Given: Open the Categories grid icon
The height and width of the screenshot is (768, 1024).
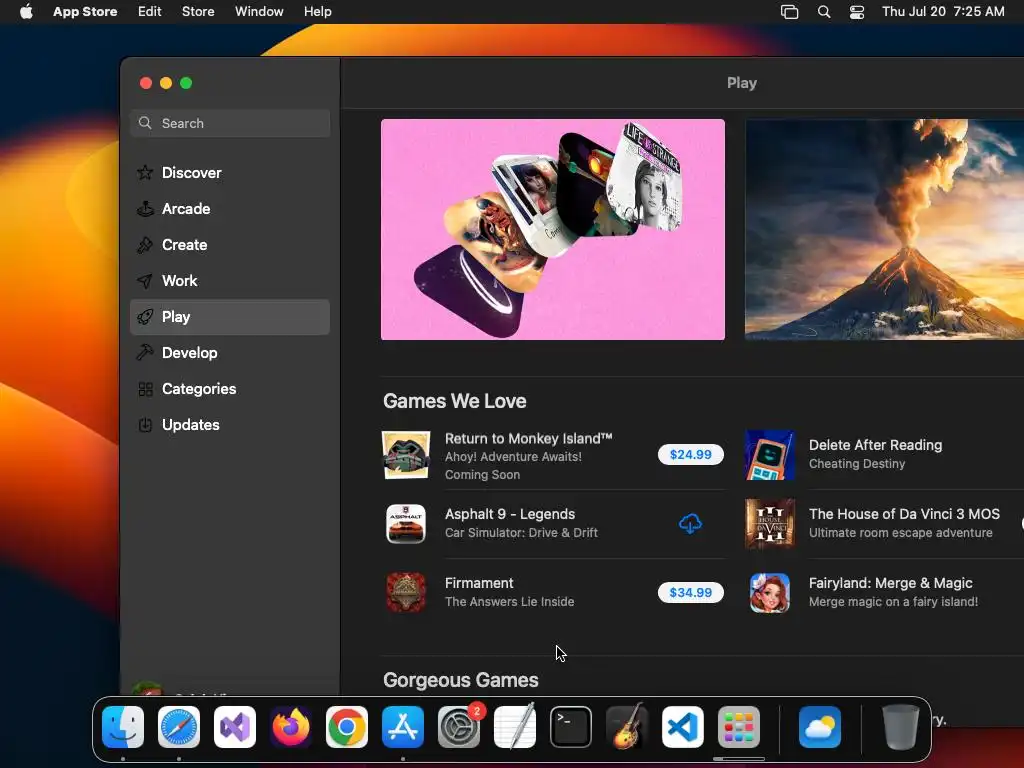Looking at the screenshot, I should coord(145,389).
